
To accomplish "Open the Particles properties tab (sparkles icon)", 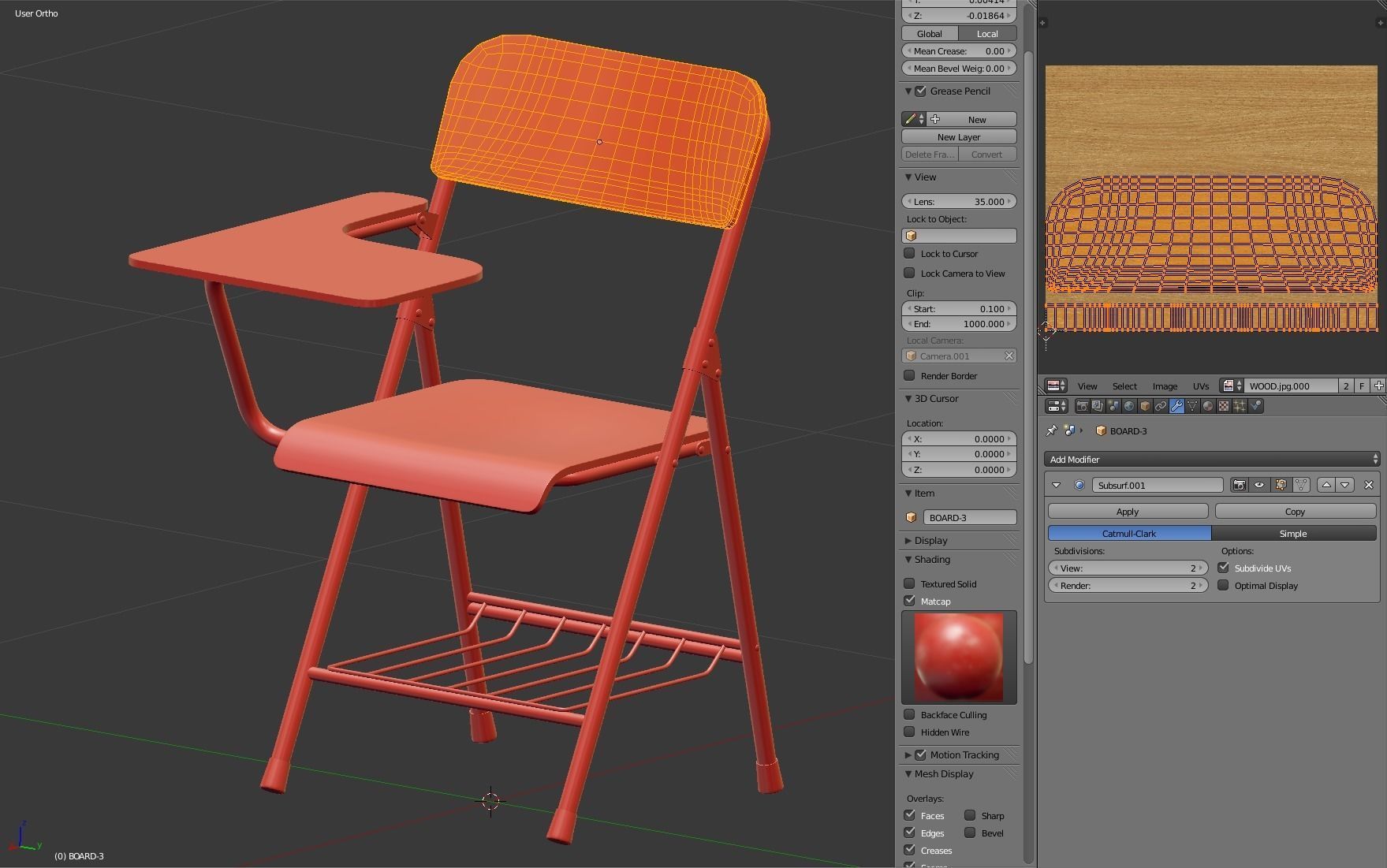I will point(1240,406).
